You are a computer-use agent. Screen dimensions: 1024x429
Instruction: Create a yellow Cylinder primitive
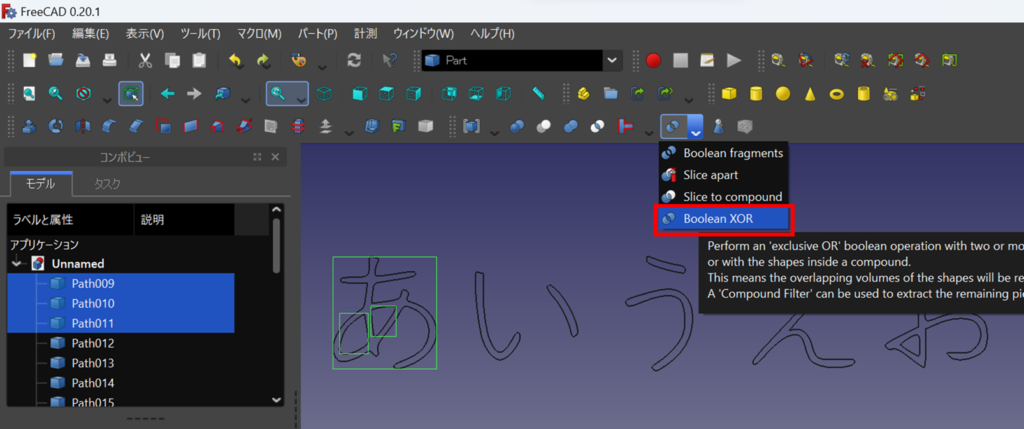point(756,93)
